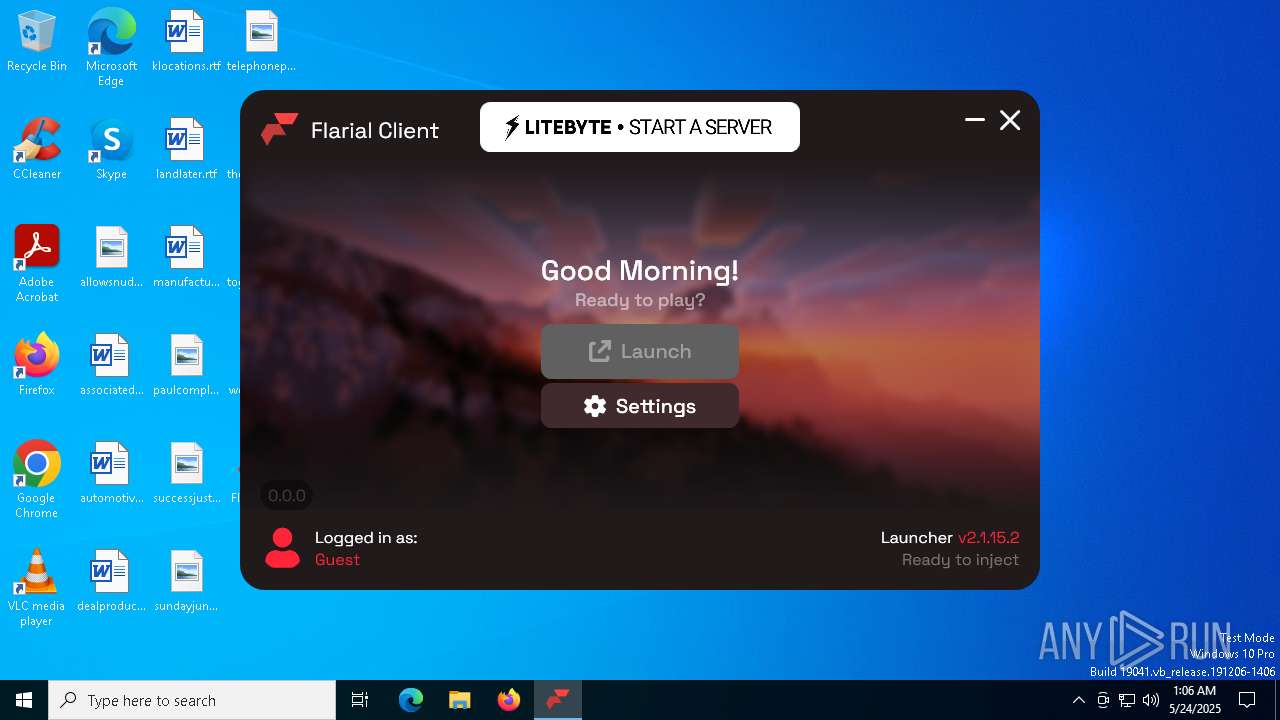Click the Flarial taskbar button

point(558,700)
